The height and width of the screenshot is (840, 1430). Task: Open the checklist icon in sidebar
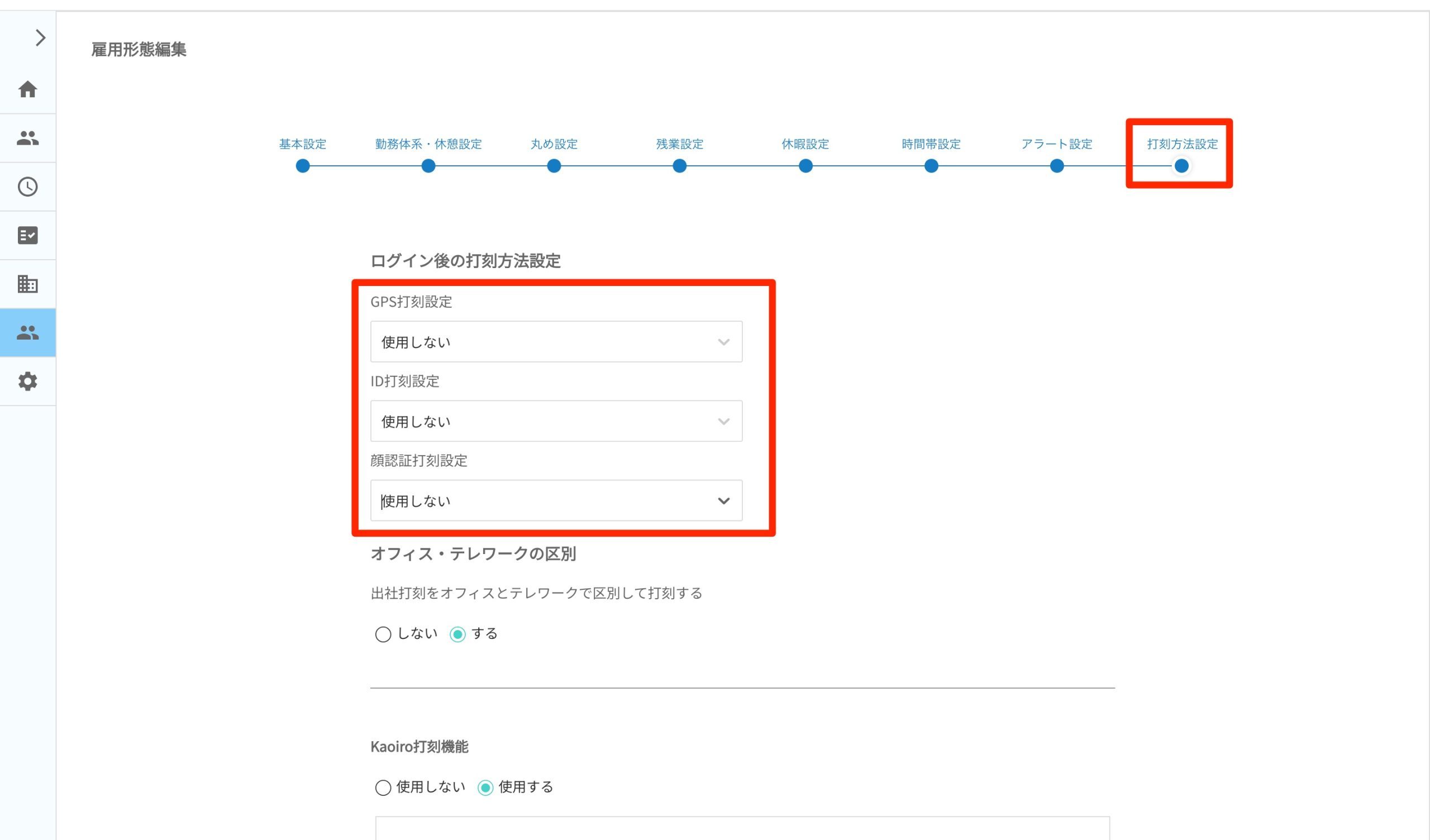(x=28, y=236)
